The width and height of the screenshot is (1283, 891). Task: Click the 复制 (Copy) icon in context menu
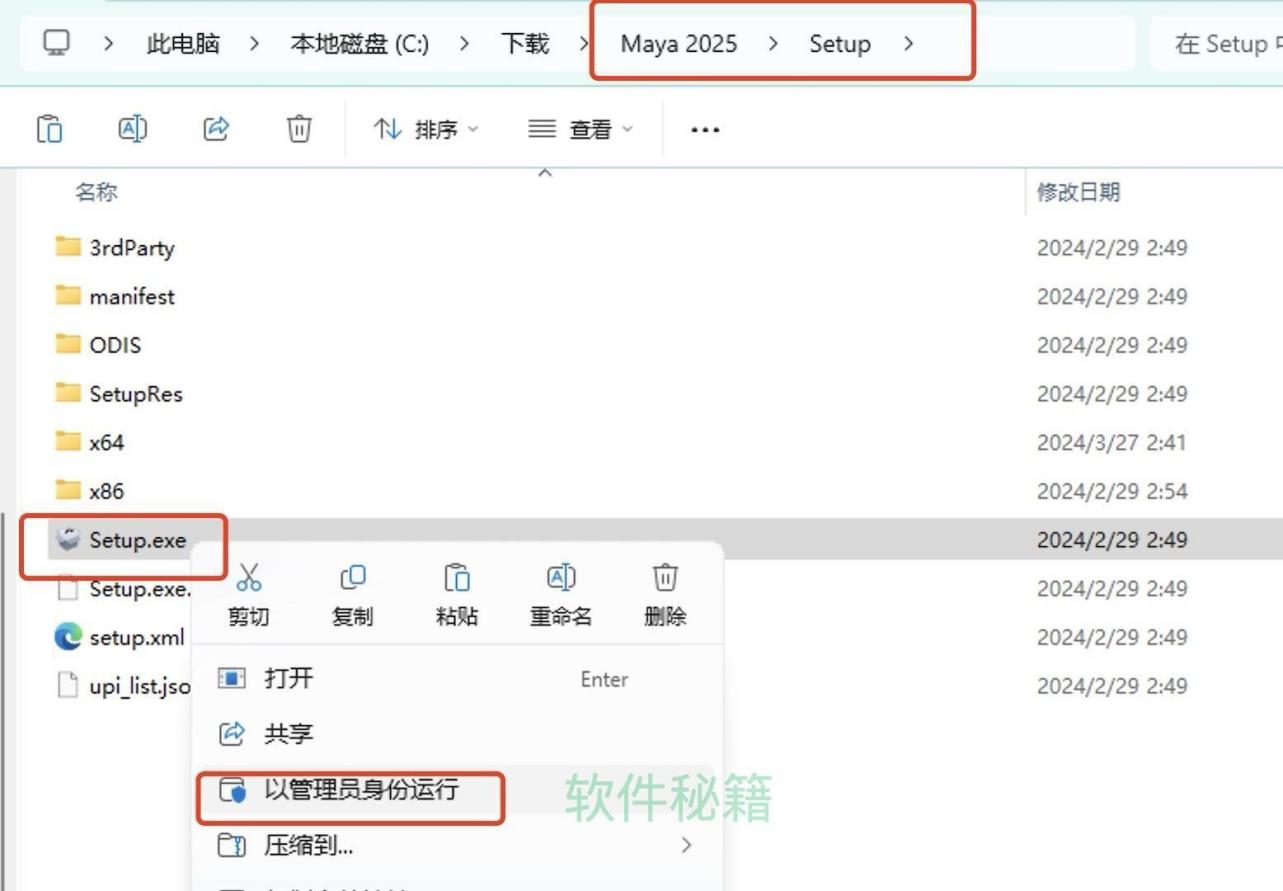point(352,577)
